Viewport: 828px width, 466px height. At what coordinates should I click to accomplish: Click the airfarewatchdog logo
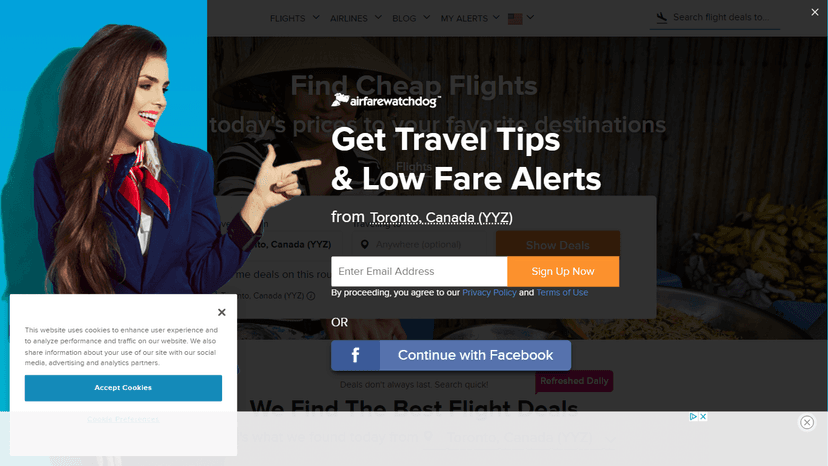[386, 100]
